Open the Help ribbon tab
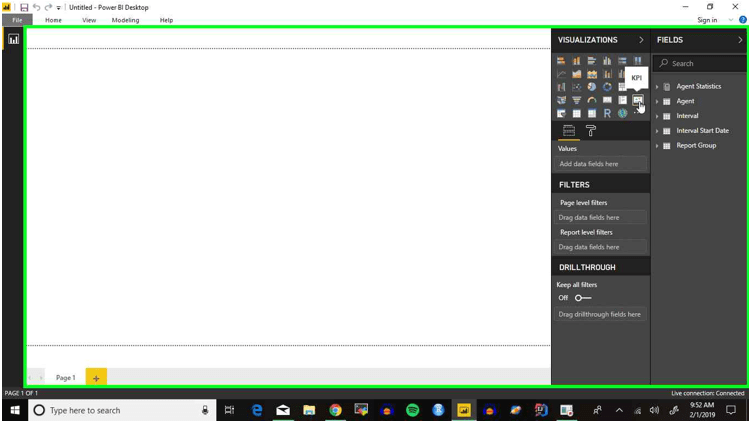Screen dimensions: 750x422 pos(166,20)
